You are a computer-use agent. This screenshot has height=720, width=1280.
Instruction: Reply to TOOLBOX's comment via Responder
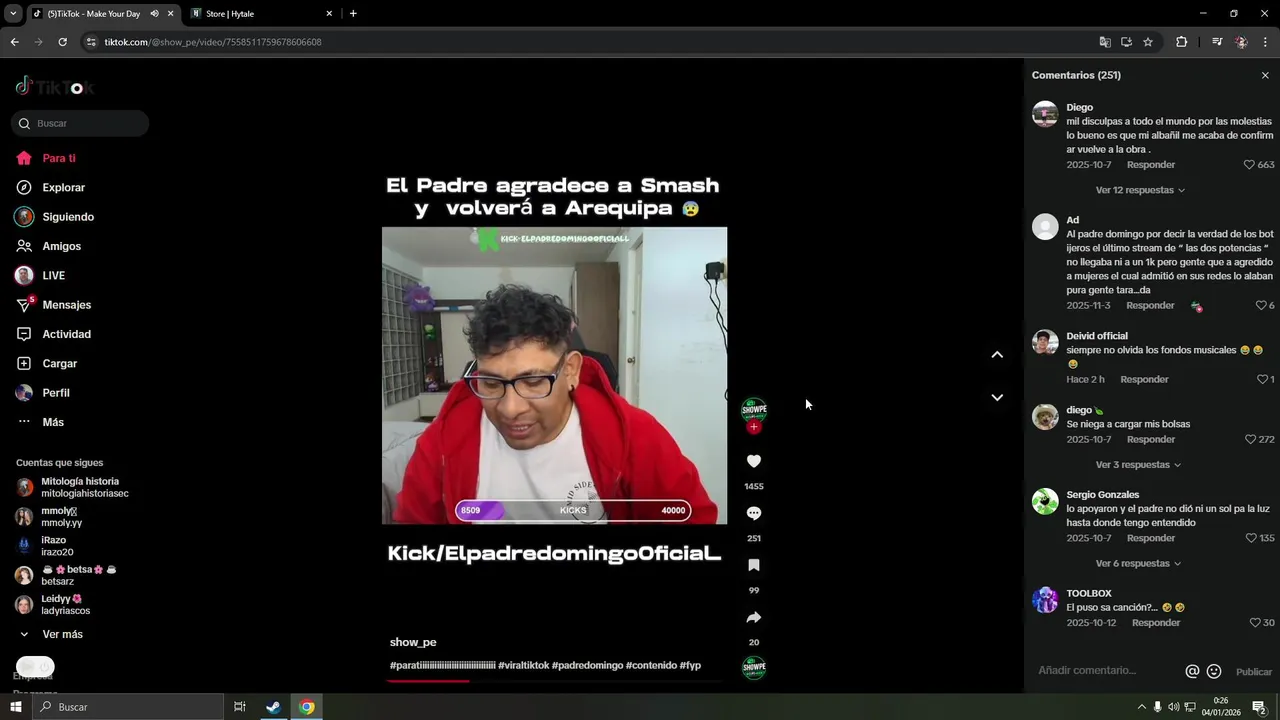pos(1156,623)
